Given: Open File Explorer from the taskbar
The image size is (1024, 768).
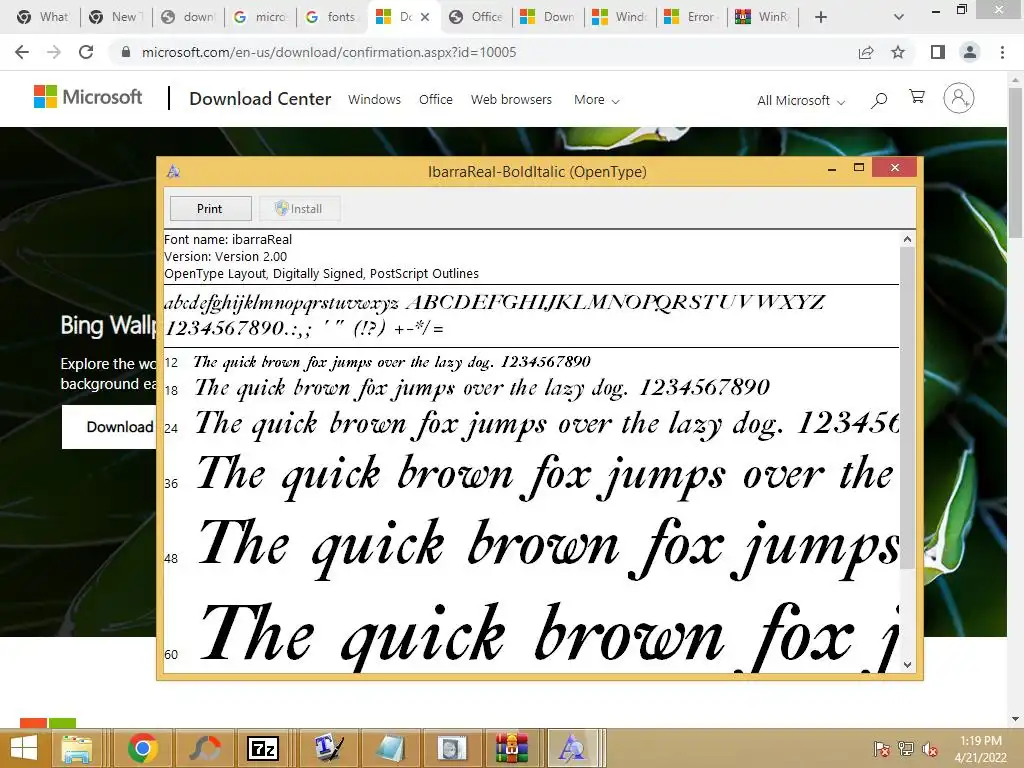Looking at the screenshot, I should coord(77,748).
